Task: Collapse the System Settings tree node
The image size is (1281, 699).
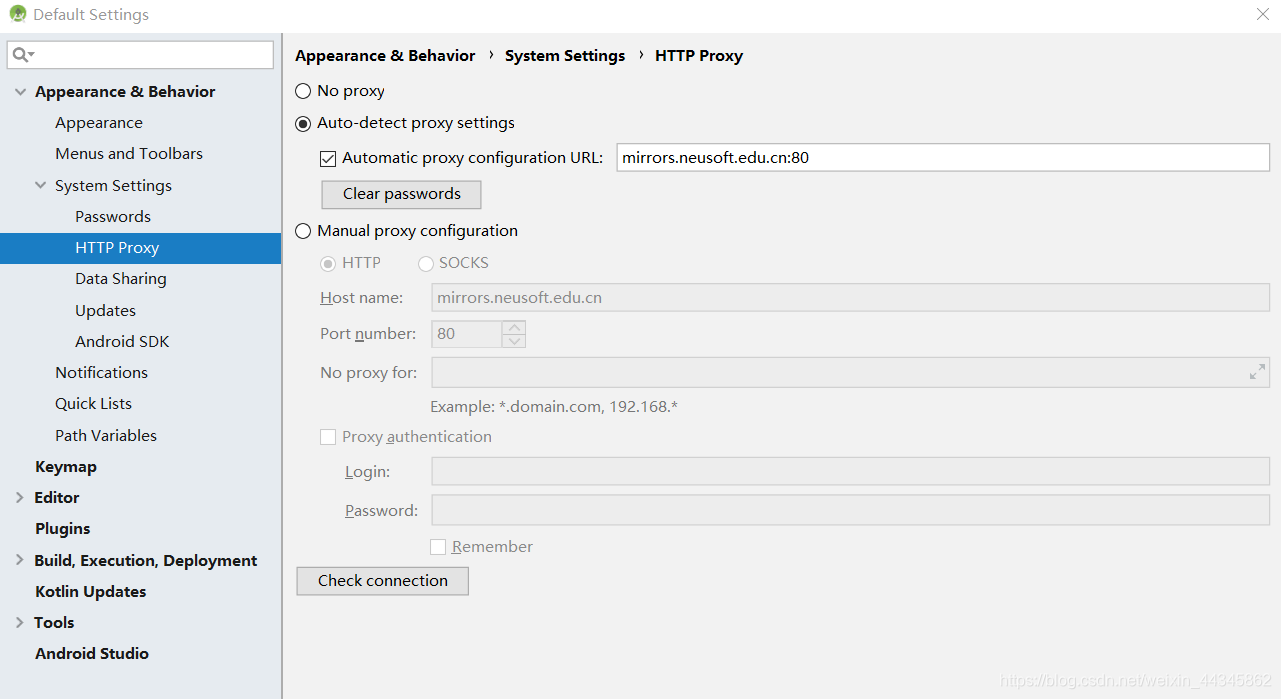Action: pos(40,186)
